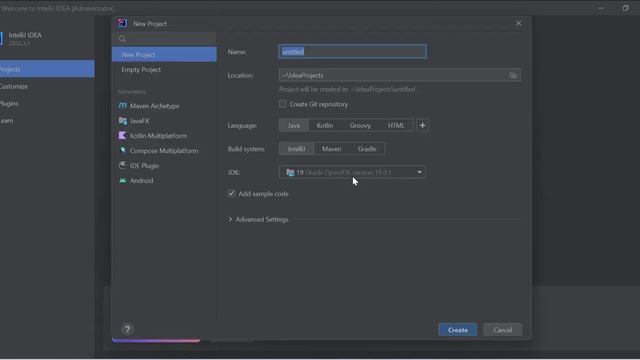Click the folder browse icon in Location
Image resolution: width=640 pixels, height=360 pixels.
coord(513,76)
